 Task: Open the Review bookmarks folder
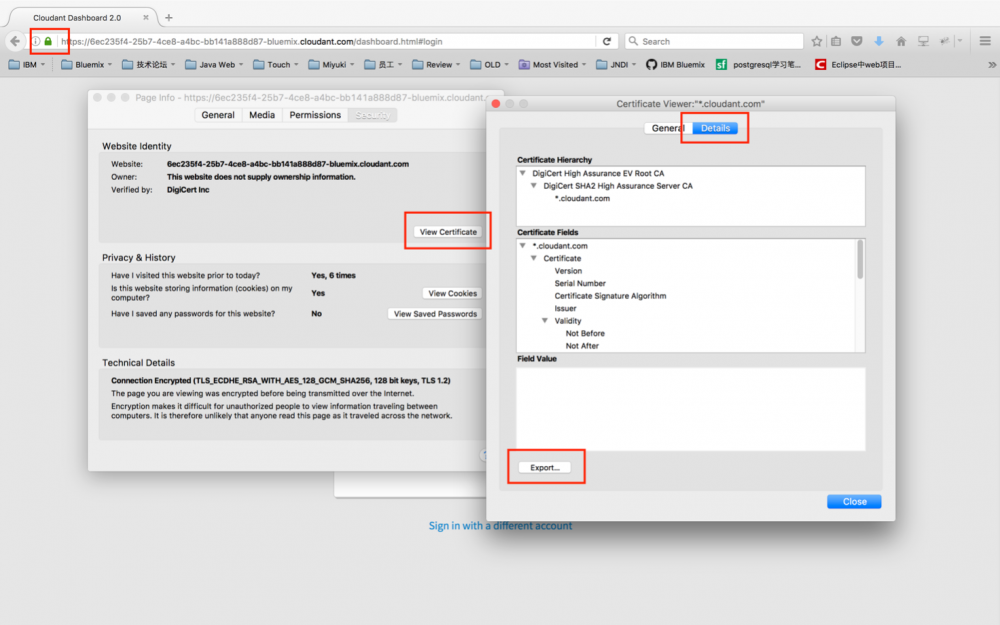[x=436, y=64]
